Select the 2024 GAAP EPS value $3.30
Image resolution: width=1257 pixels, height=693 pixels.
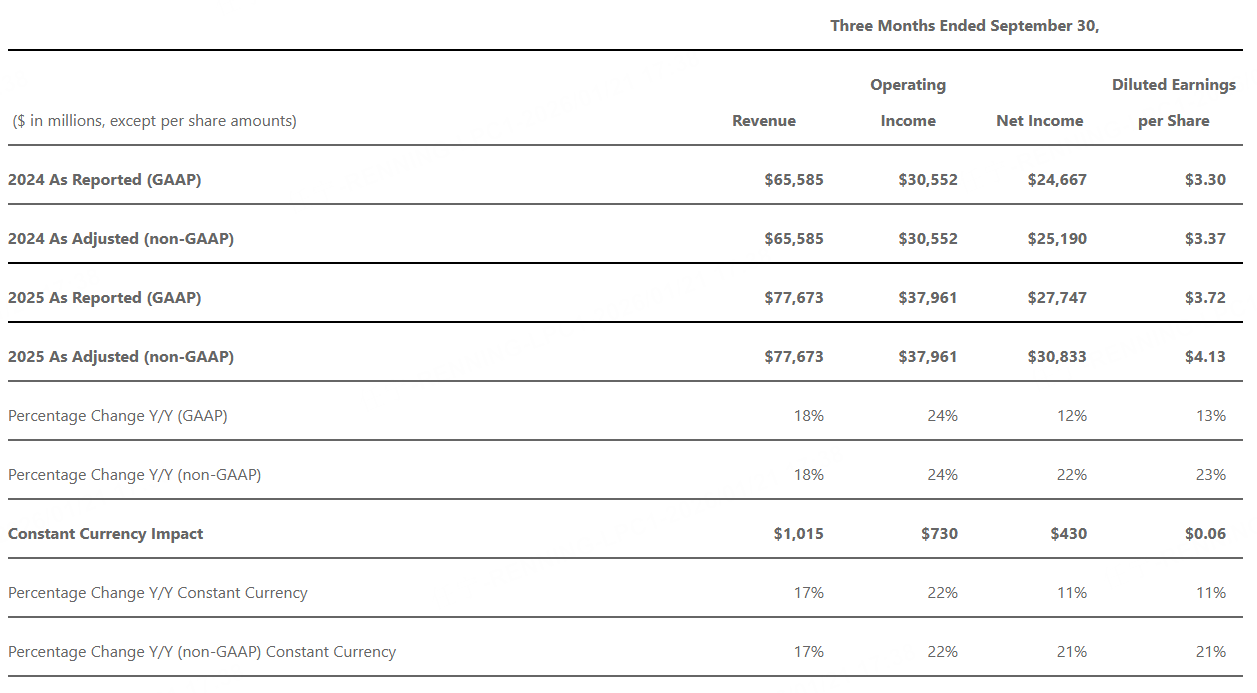[1205, 180]
